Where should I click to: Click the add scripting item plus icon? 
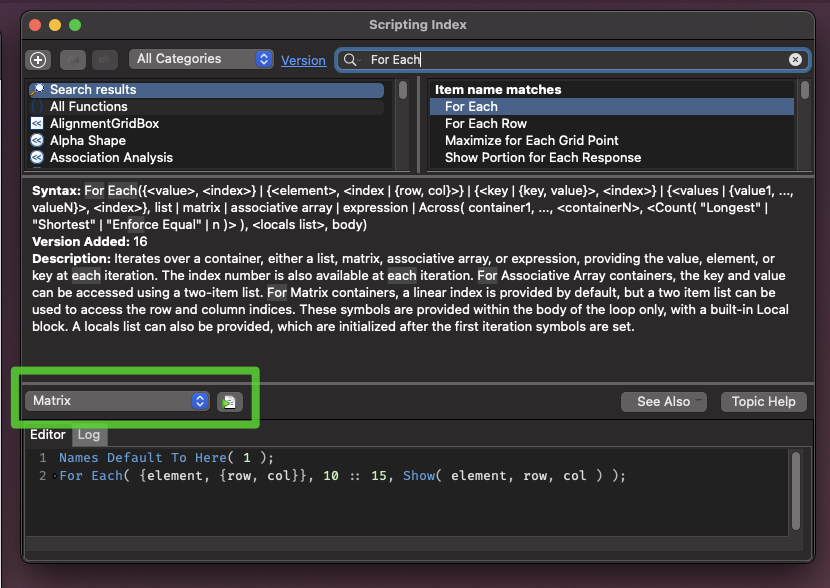coord(37,59)
